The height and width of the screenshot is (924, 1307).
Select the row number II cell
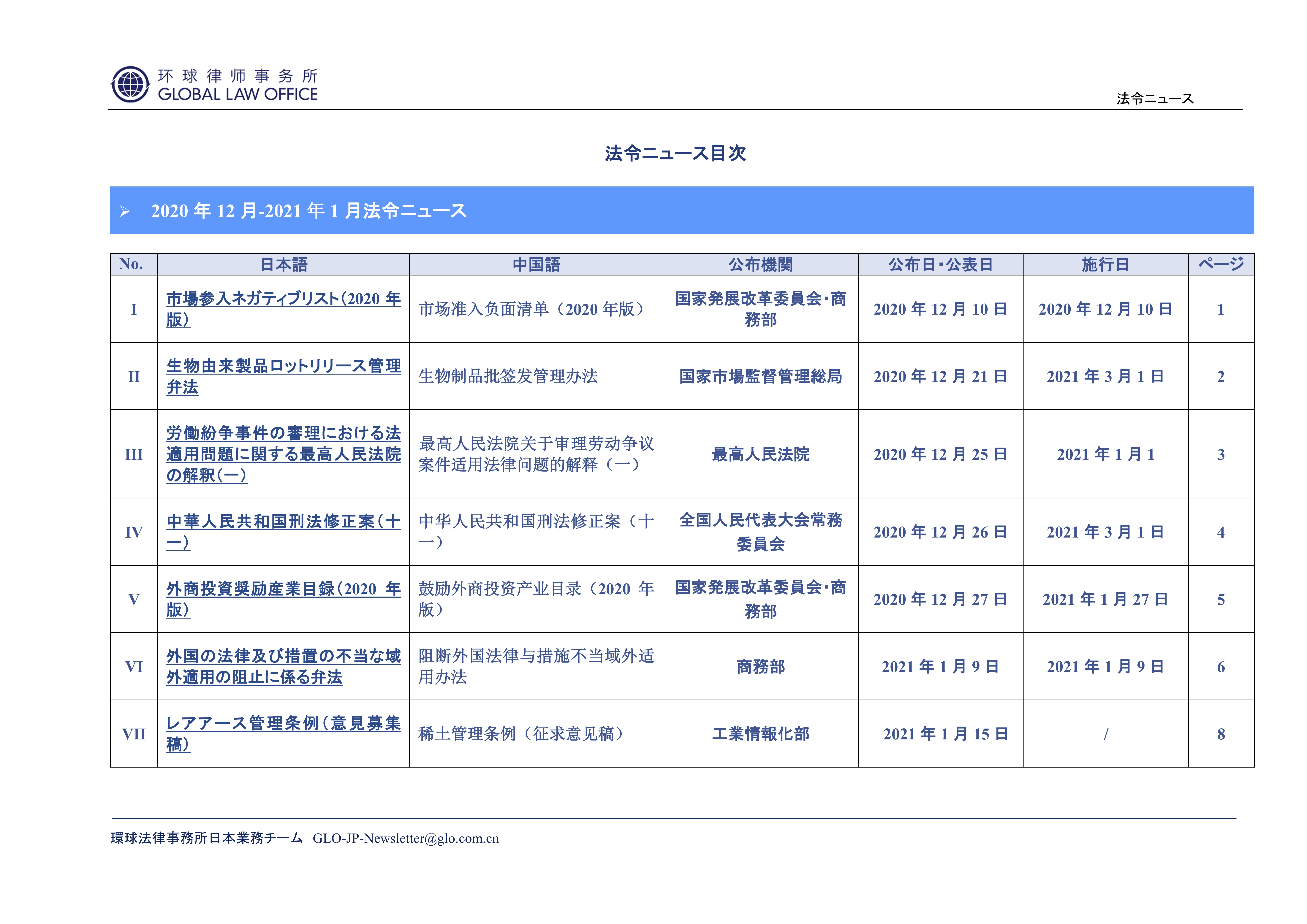point(134,376)
